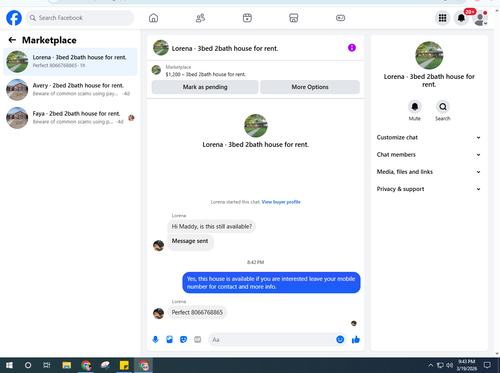Click the chat header title Lorena 3bed 2bath
Screen dimensions: 500x373
point(225,48)
